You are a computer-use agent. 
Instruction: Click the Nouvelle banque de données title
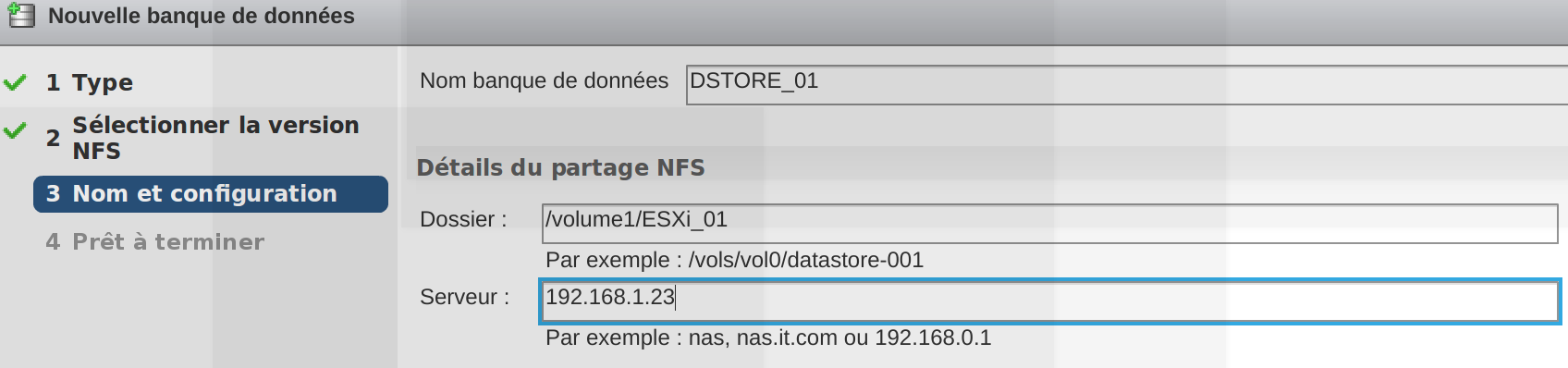[202, 16]
